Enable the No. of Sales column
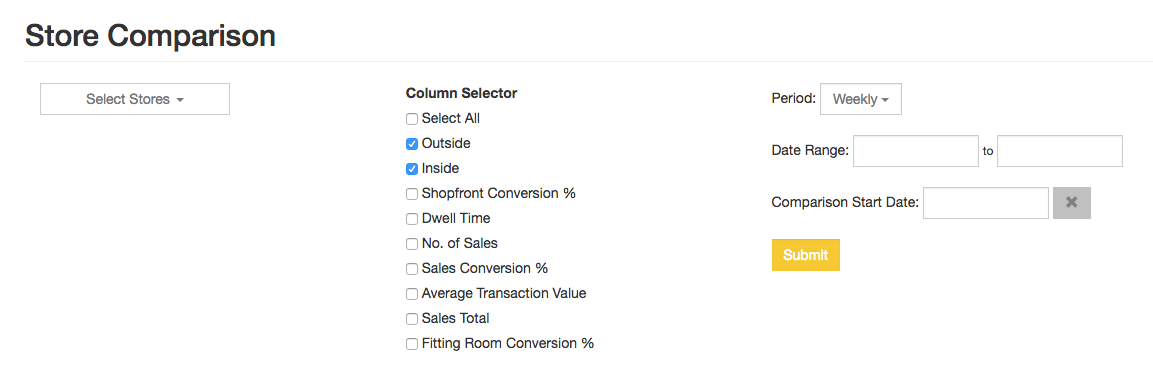This screenshot has width=1153, height=368. 412,244
